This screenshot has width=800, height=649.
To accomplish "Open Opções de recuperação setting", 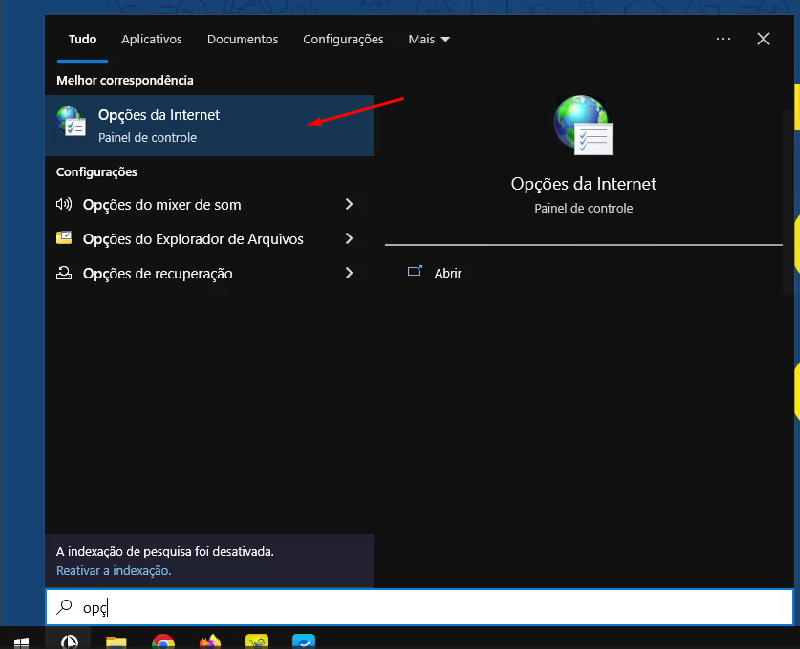I will 157,273.
